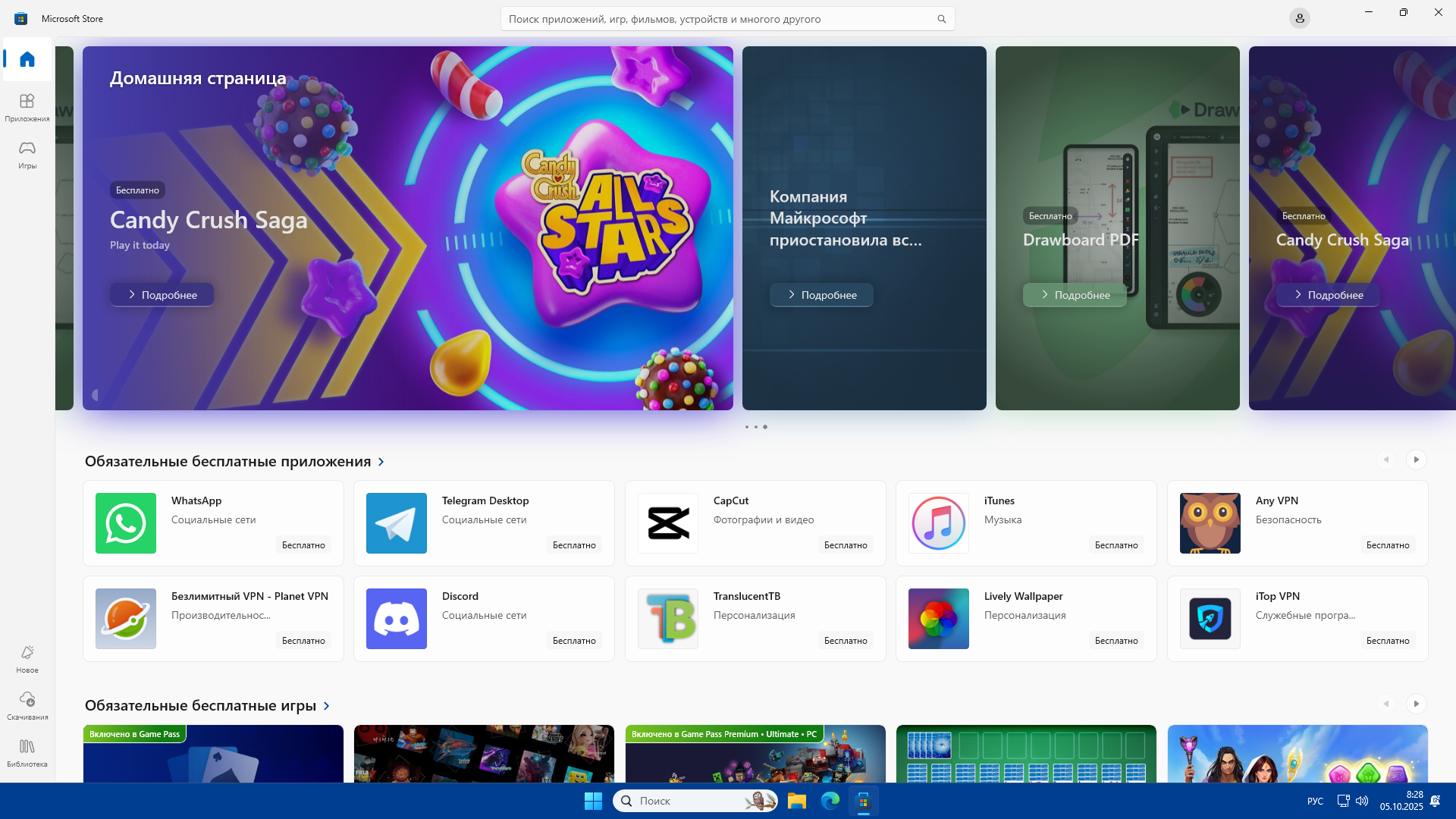Screen dimensions: 1456x819
Task: Expand the essential free games section chevron
Action: point(327,706)
